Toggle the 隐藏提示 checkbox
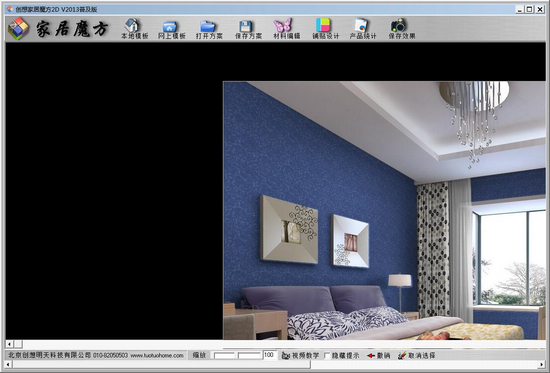The image size is (550, 373). point(327,356)
